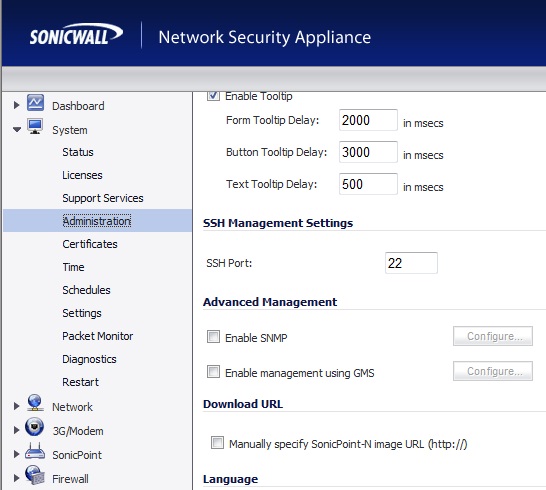Screen dimensions: 546x490
Task: Click Configure button for GMS management
Action: coord(493,371)
